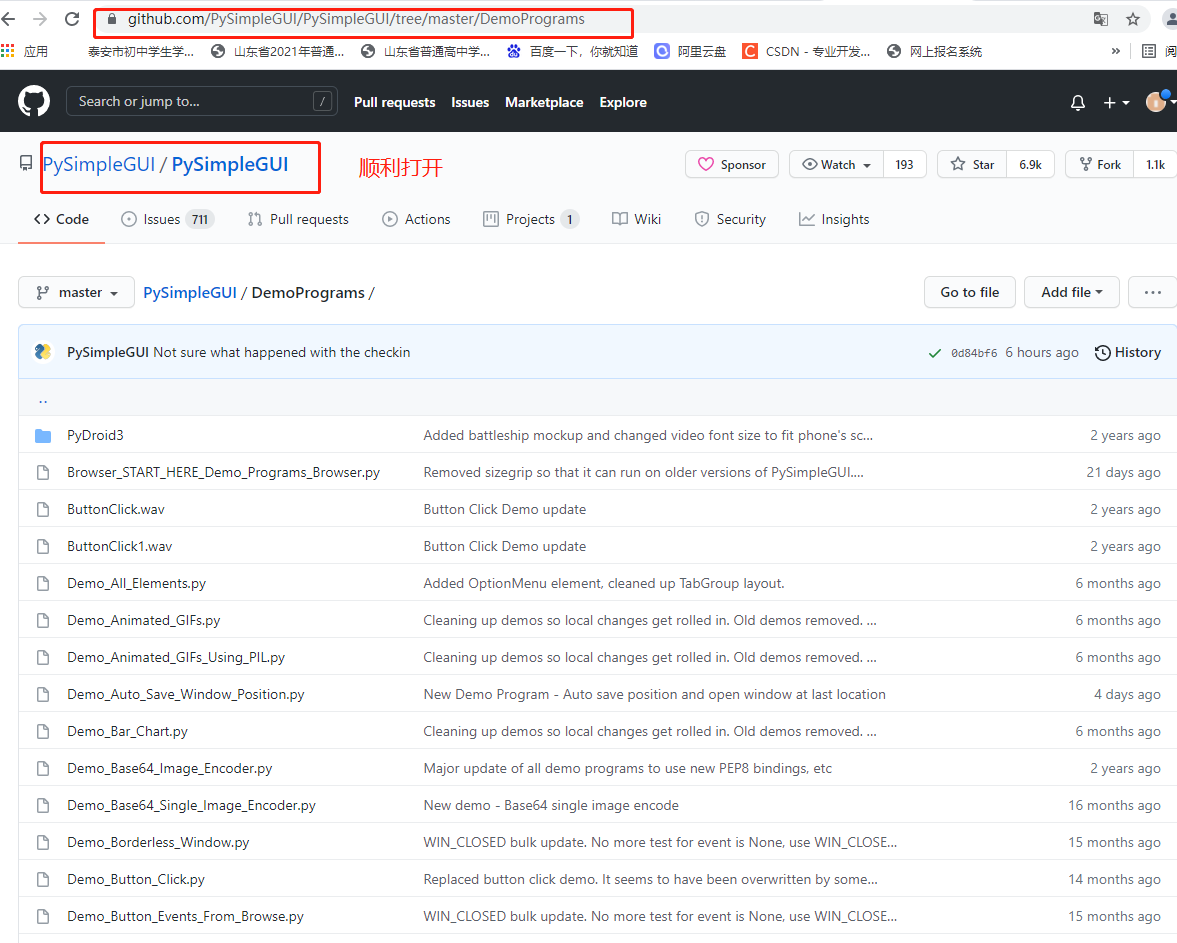Select the PyDroid3 folder icon

(42, 434)
